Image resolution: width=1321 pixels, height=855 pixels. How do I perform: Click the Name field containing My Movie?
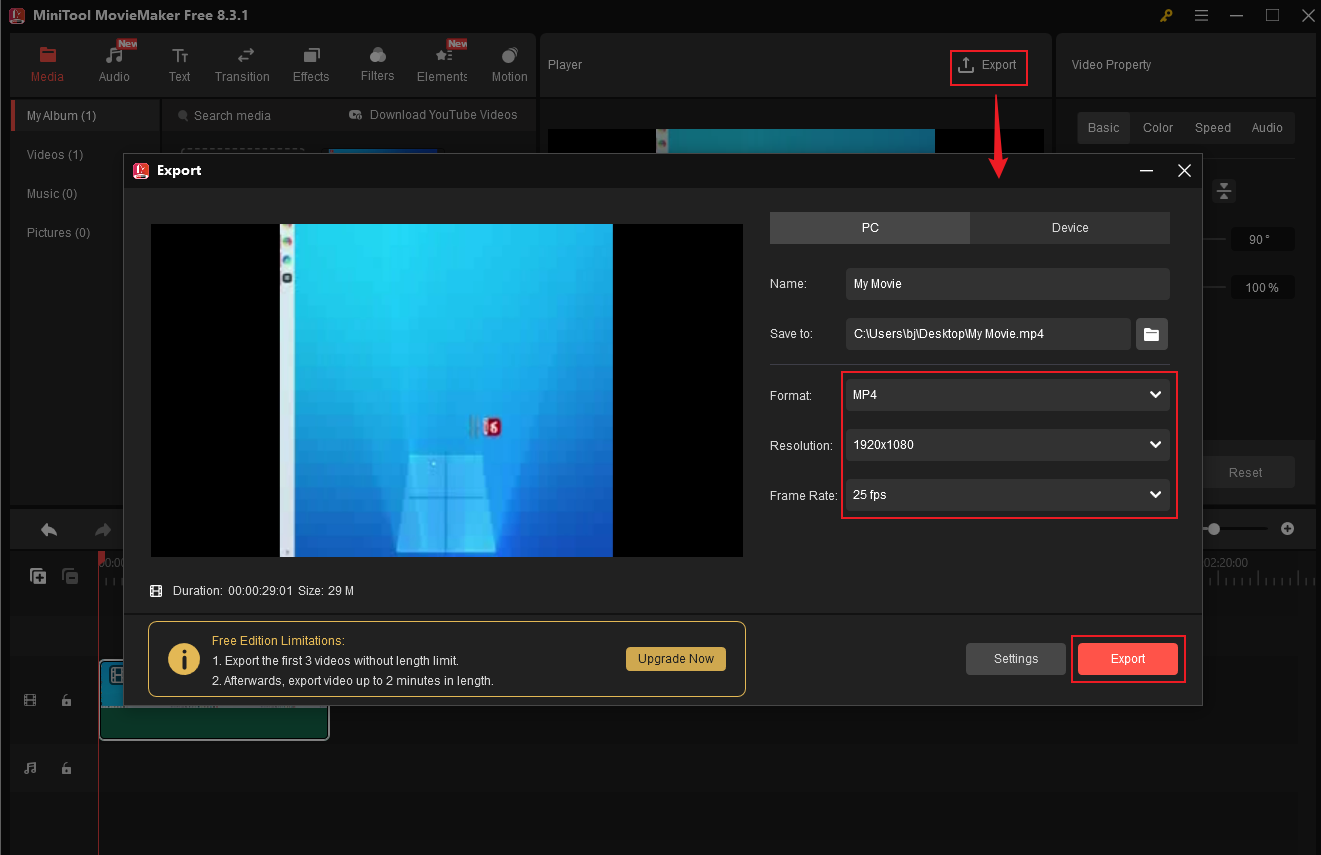1007,284
